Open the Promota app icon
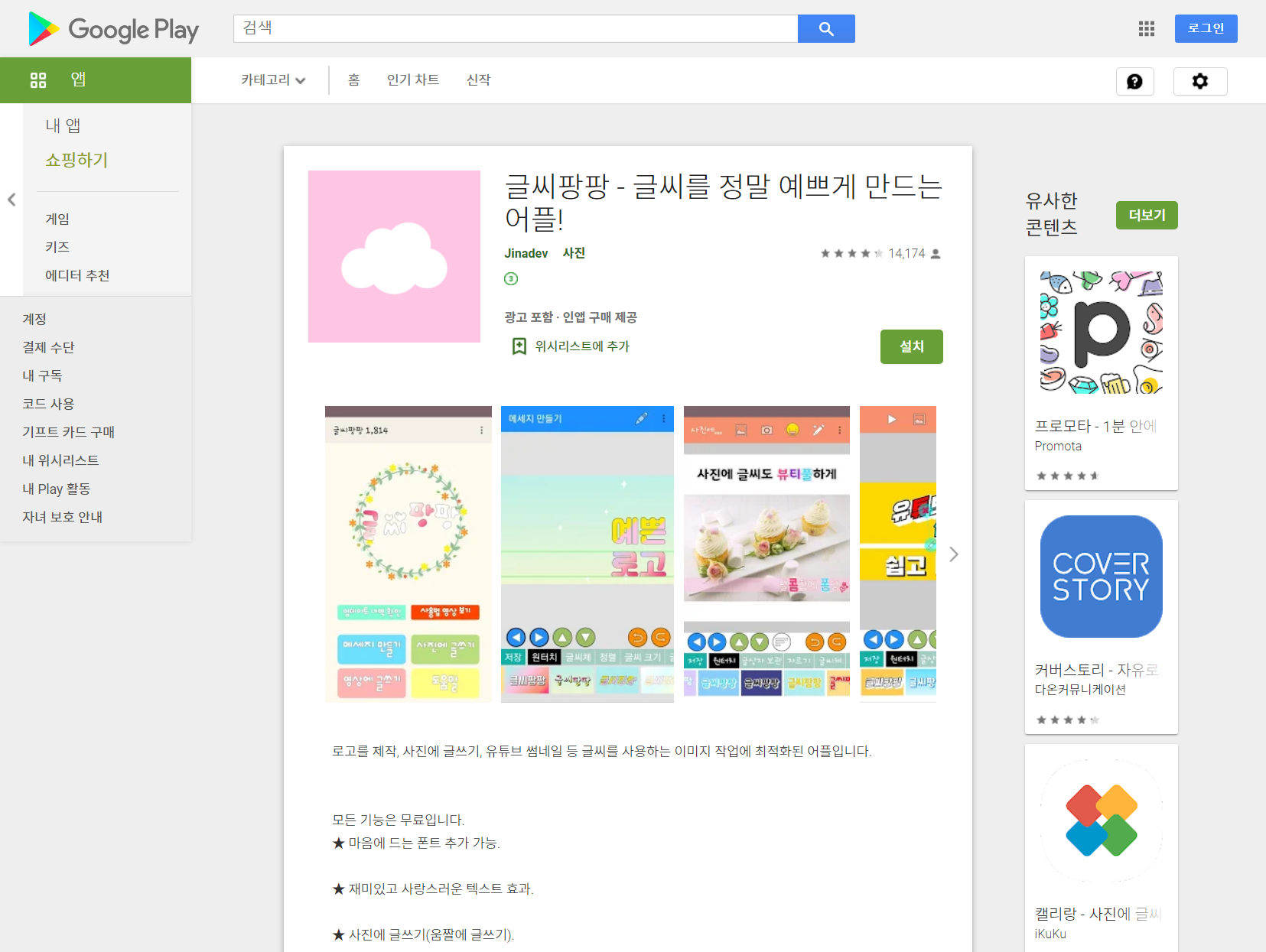 click(1102, 333)
